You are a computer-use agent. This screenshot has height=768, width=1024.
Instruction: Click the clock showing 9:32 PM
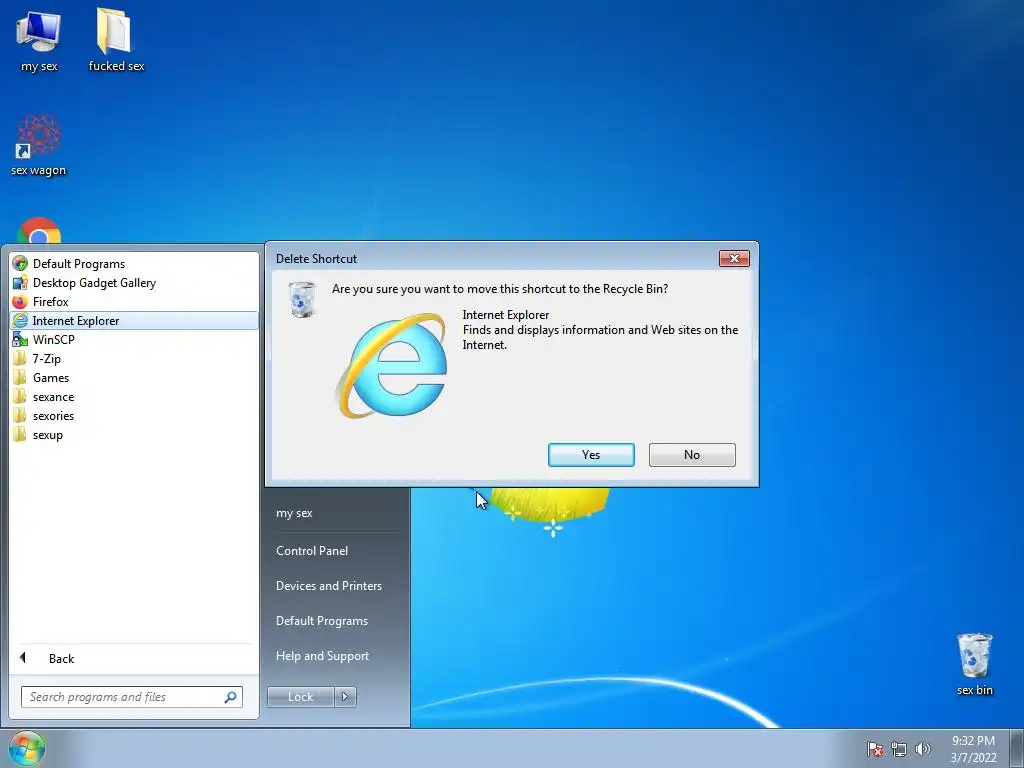click(x=973, y=749)
